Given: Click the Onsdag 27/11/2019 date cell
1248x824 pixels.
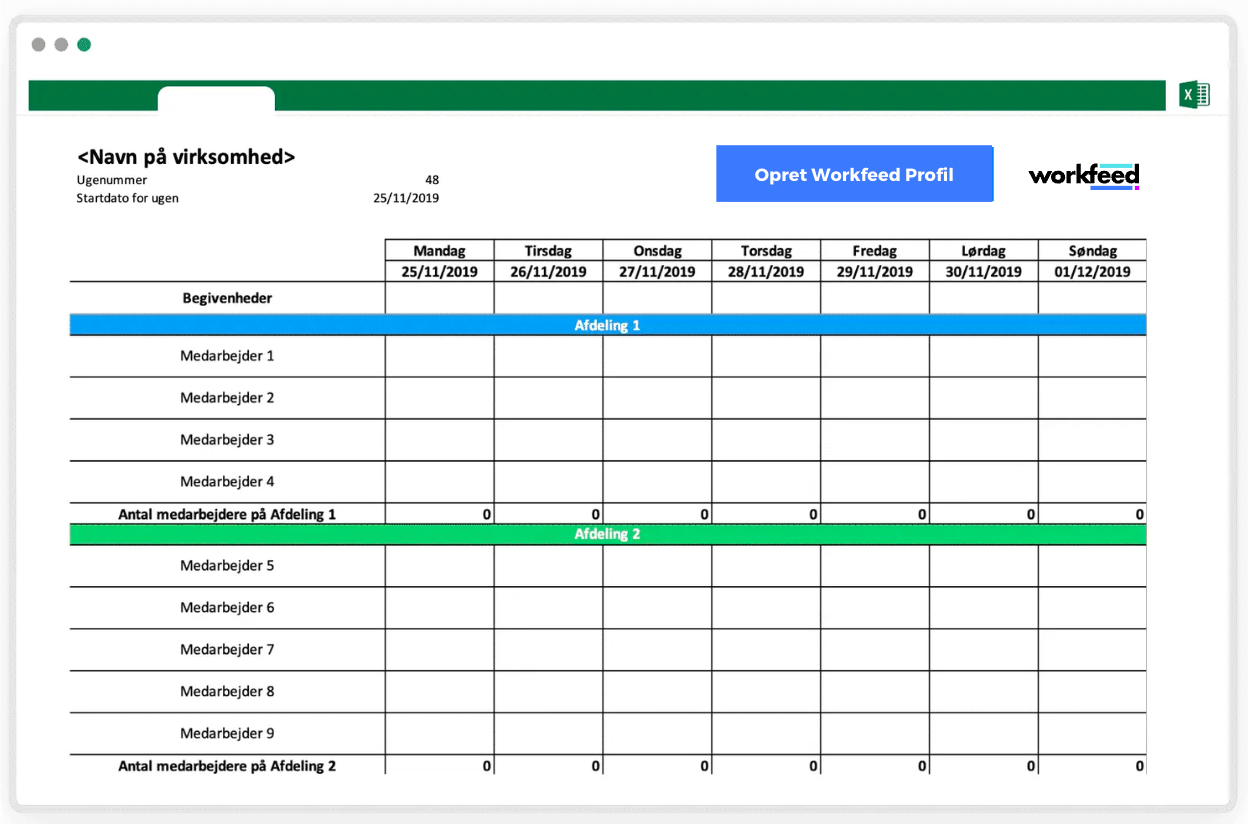Looking at the screenshot, I should coord(657,271).
